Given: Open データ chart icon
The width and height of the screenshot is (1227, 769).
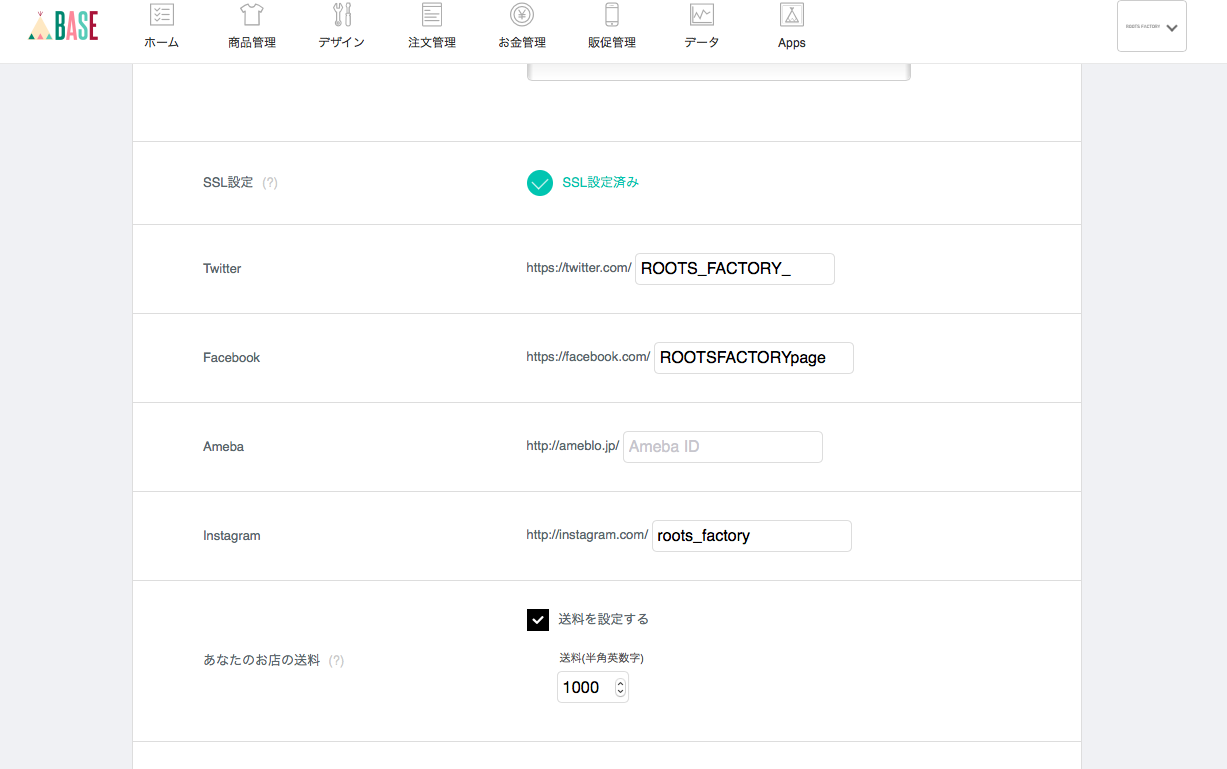Looking at the screenshot, I should coord(702,15).
